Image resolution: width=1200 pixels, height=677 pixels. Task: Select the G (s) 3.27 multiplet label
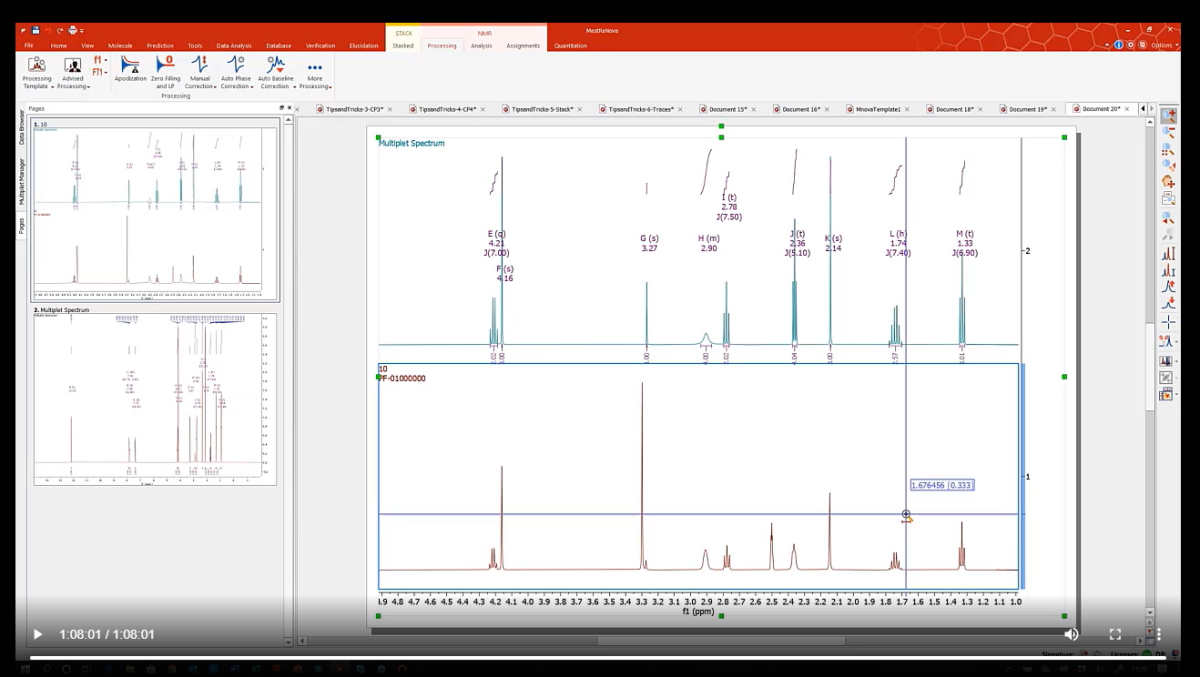pyautogui.click(x=649, y=243)
